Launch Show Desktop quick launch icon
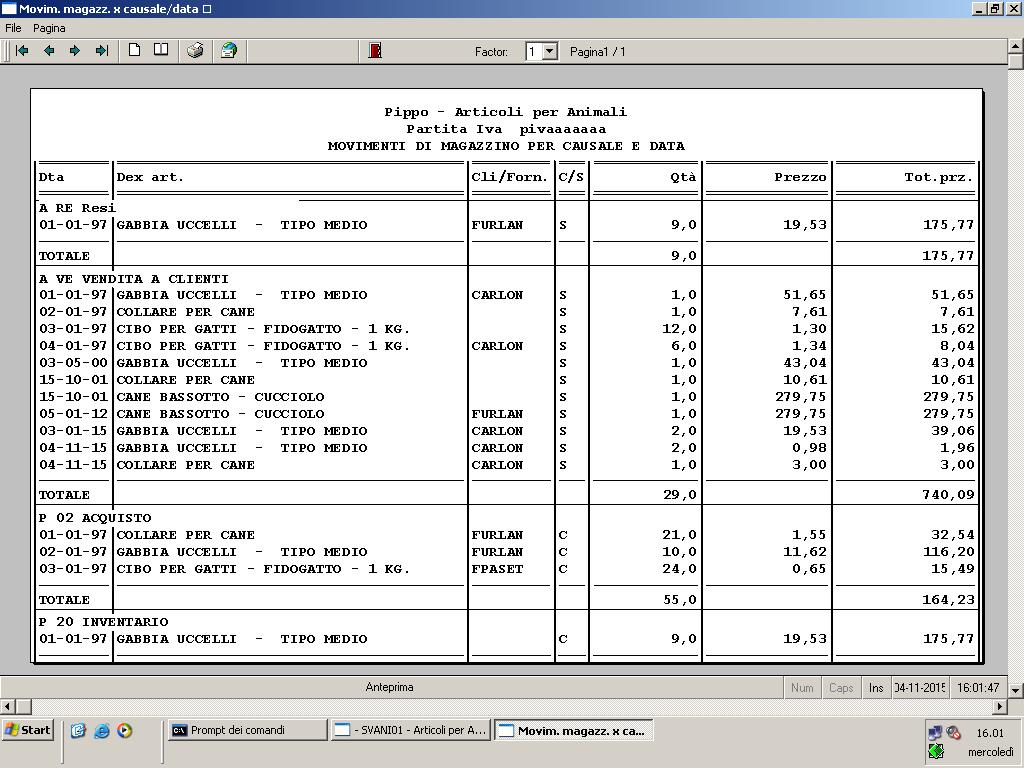The image size is (1024, 768). click(x=78, y=730)
